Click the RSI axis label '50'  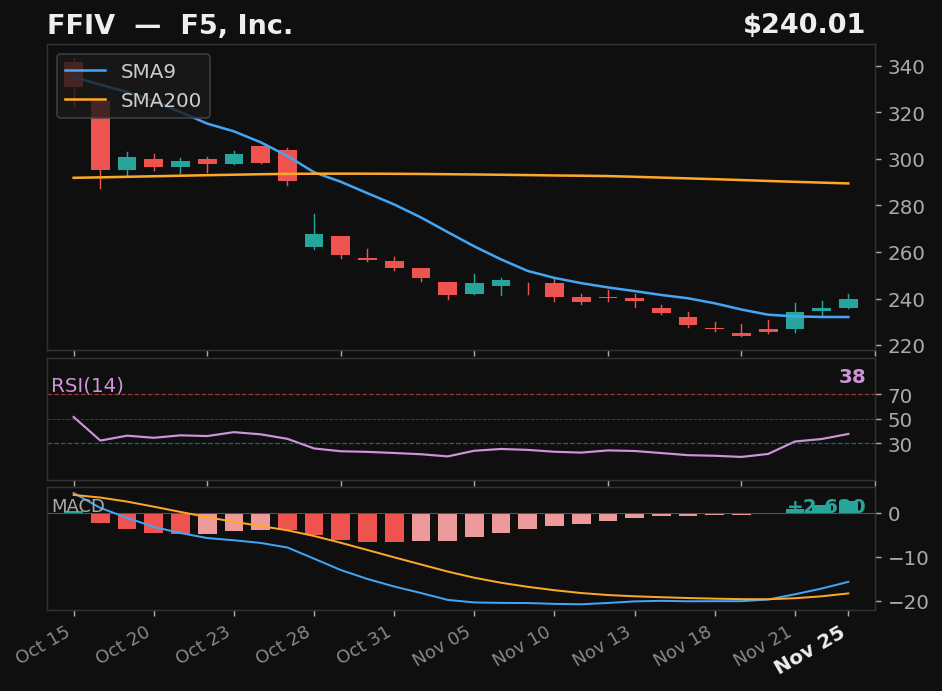[x=901, y=421]
